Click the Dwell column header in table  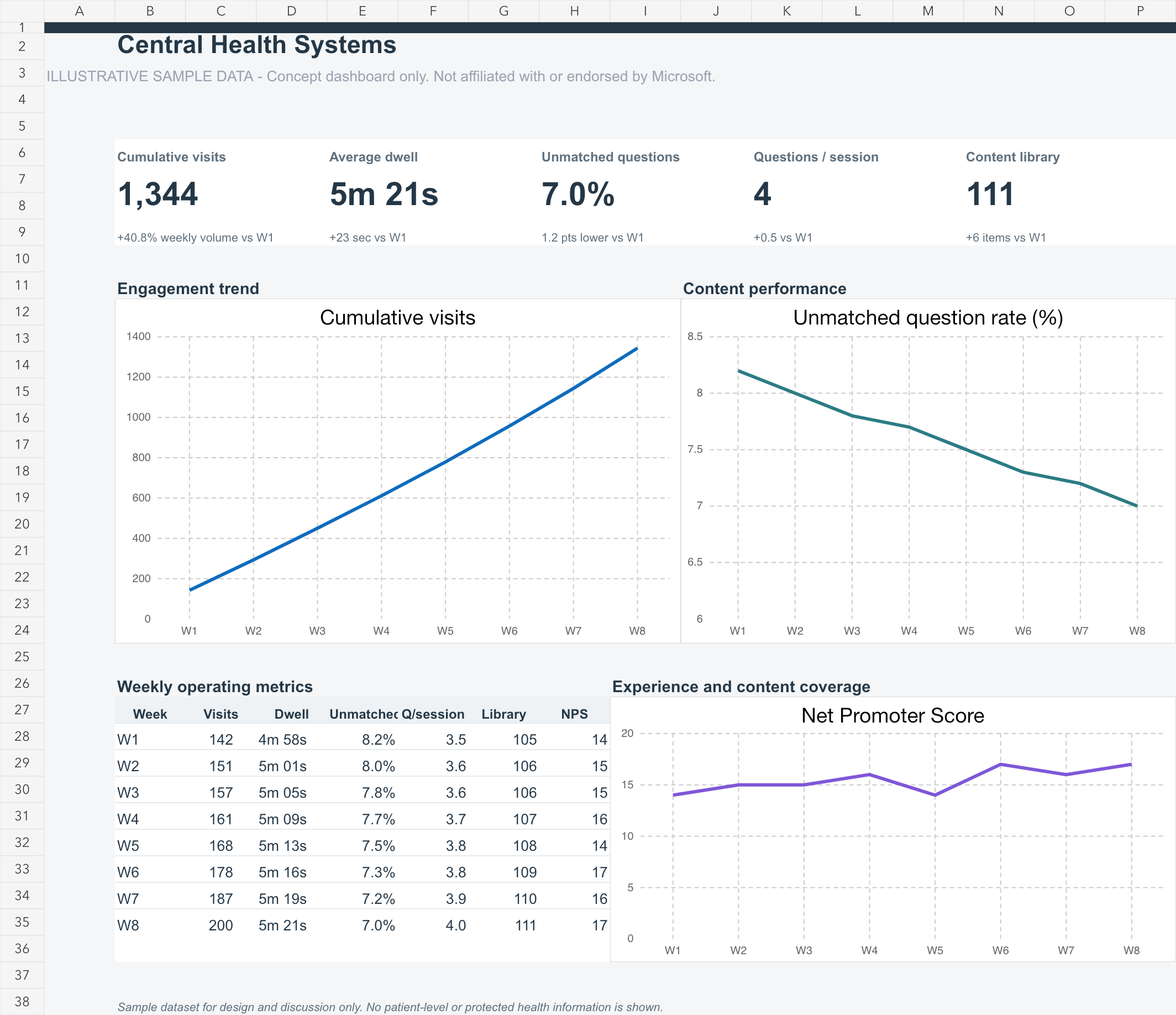pos(291,714)
